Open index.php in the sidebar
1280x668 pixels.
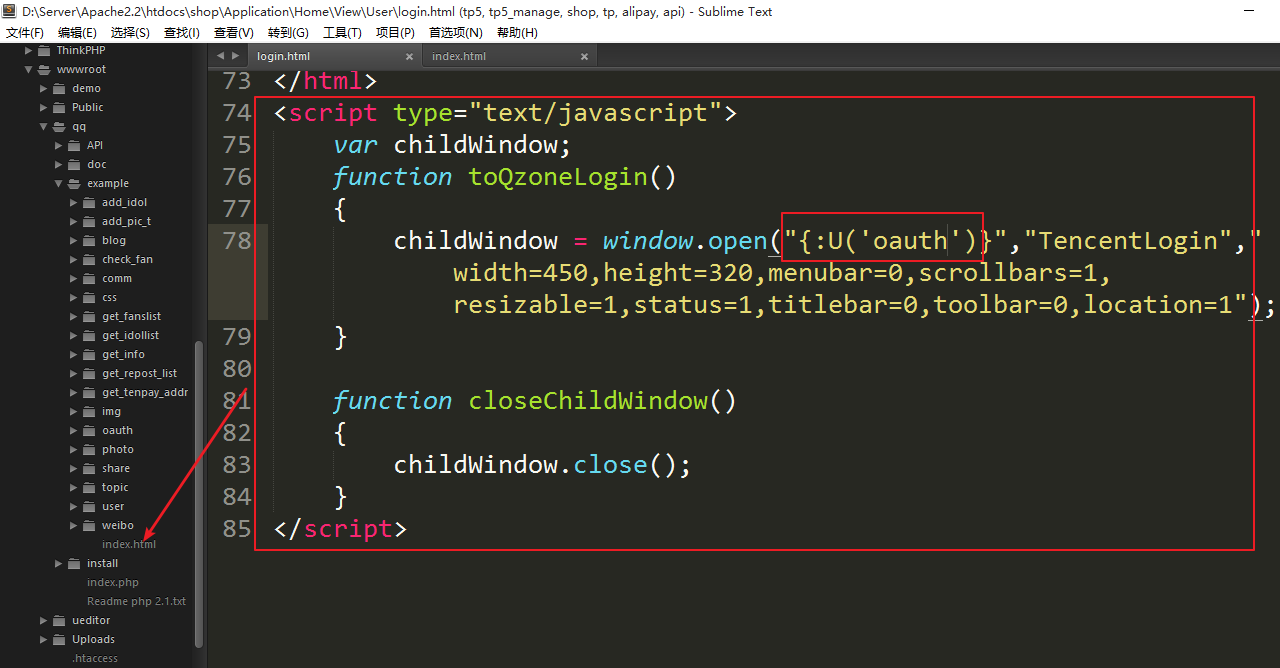pyautogui.click(x=112, y=582)
